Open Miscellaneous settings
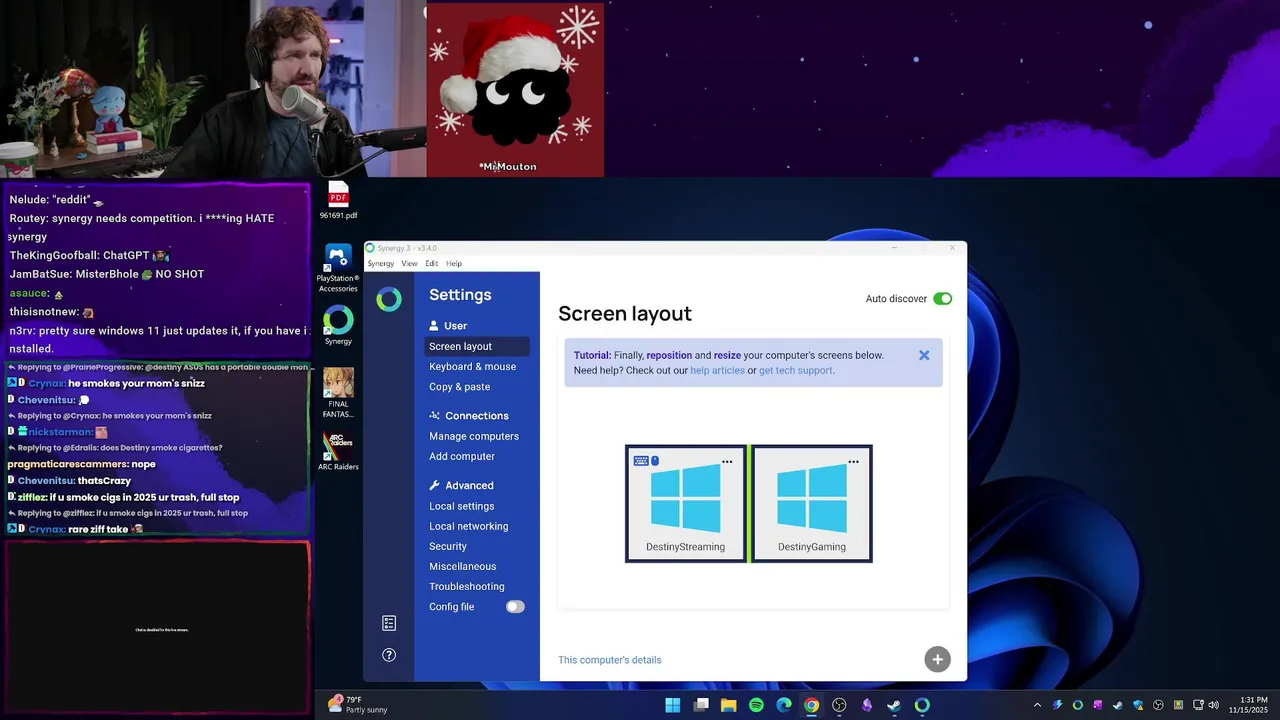 462,566
